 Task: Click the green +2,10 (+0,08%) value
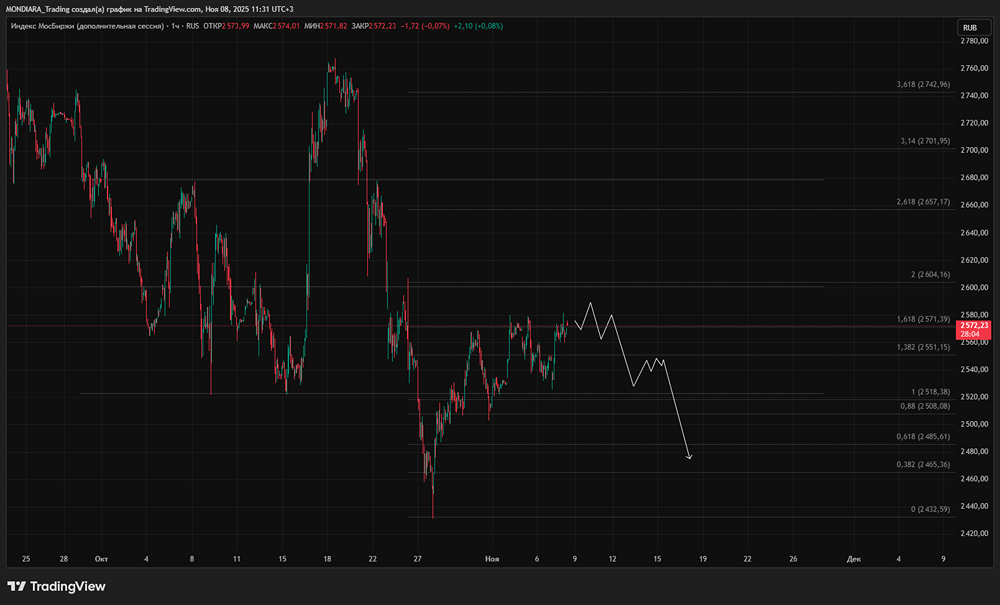(478, 26)
